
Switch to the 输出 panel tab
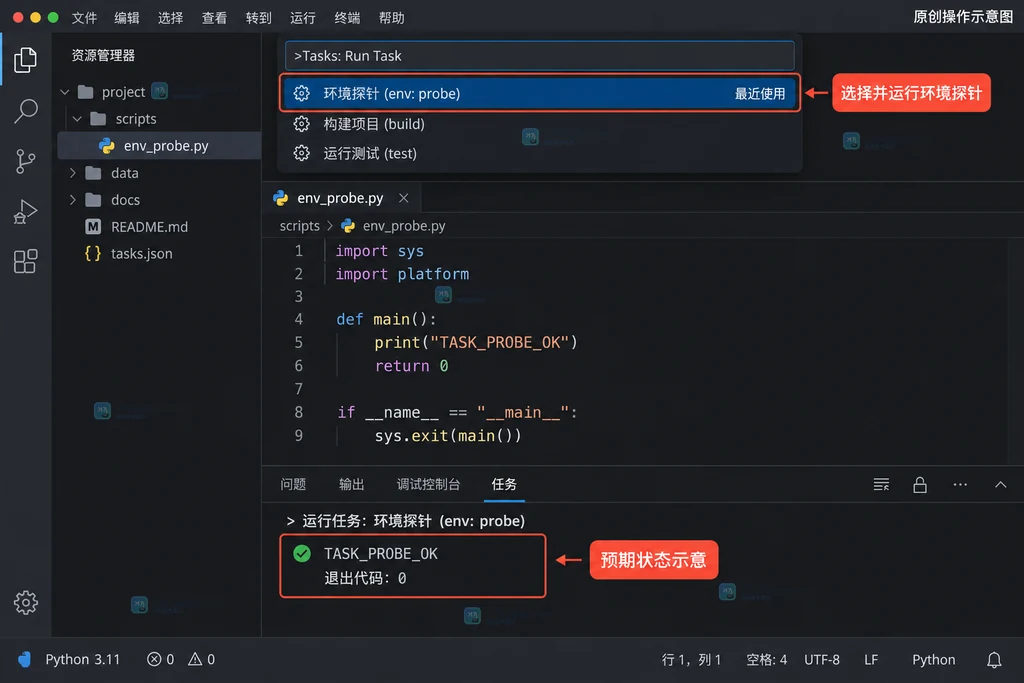tap(351, 484)
